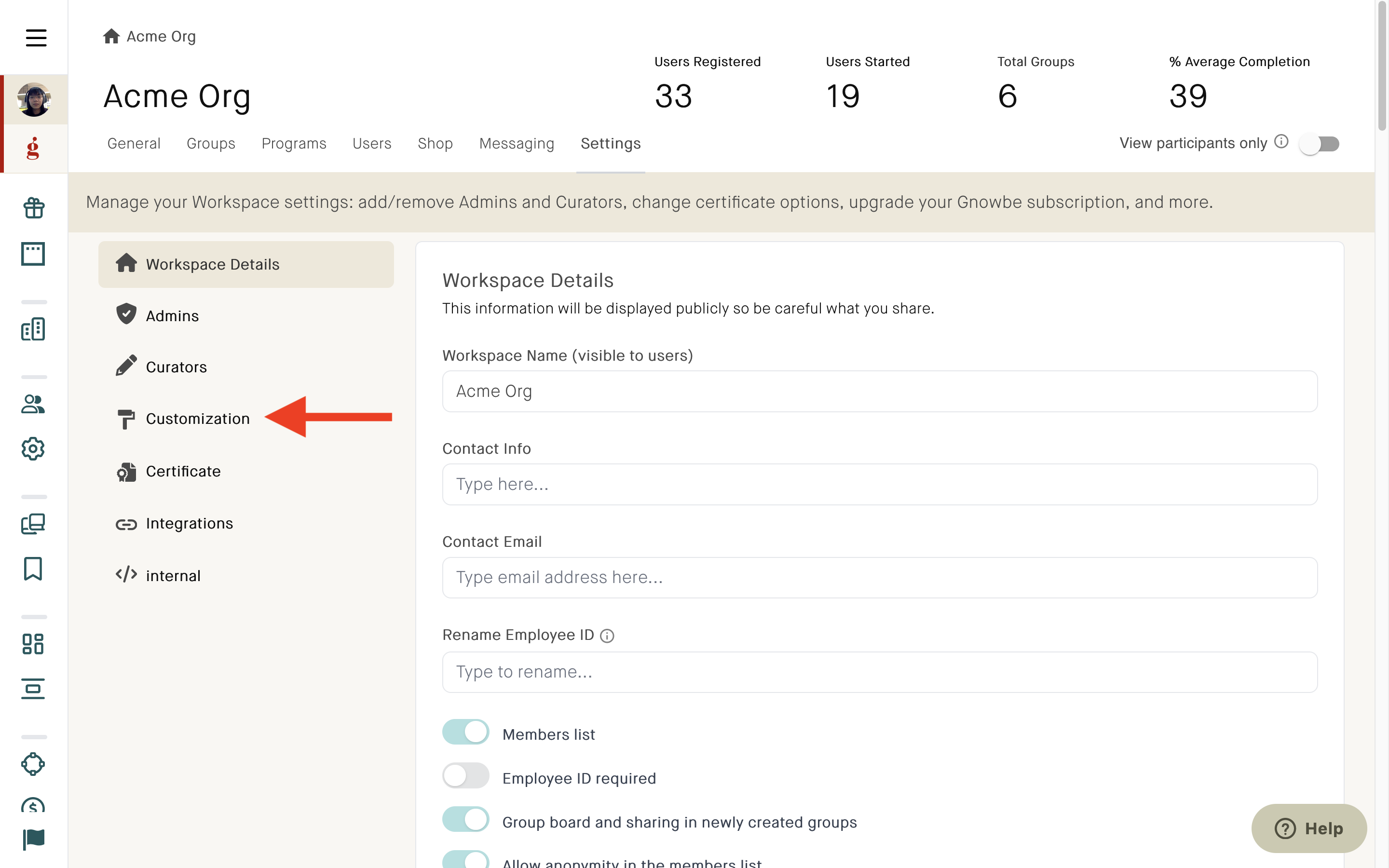Open the buildings organization sidebar icon
Screen dimensions: 1389x868
[x=33, y=329]
